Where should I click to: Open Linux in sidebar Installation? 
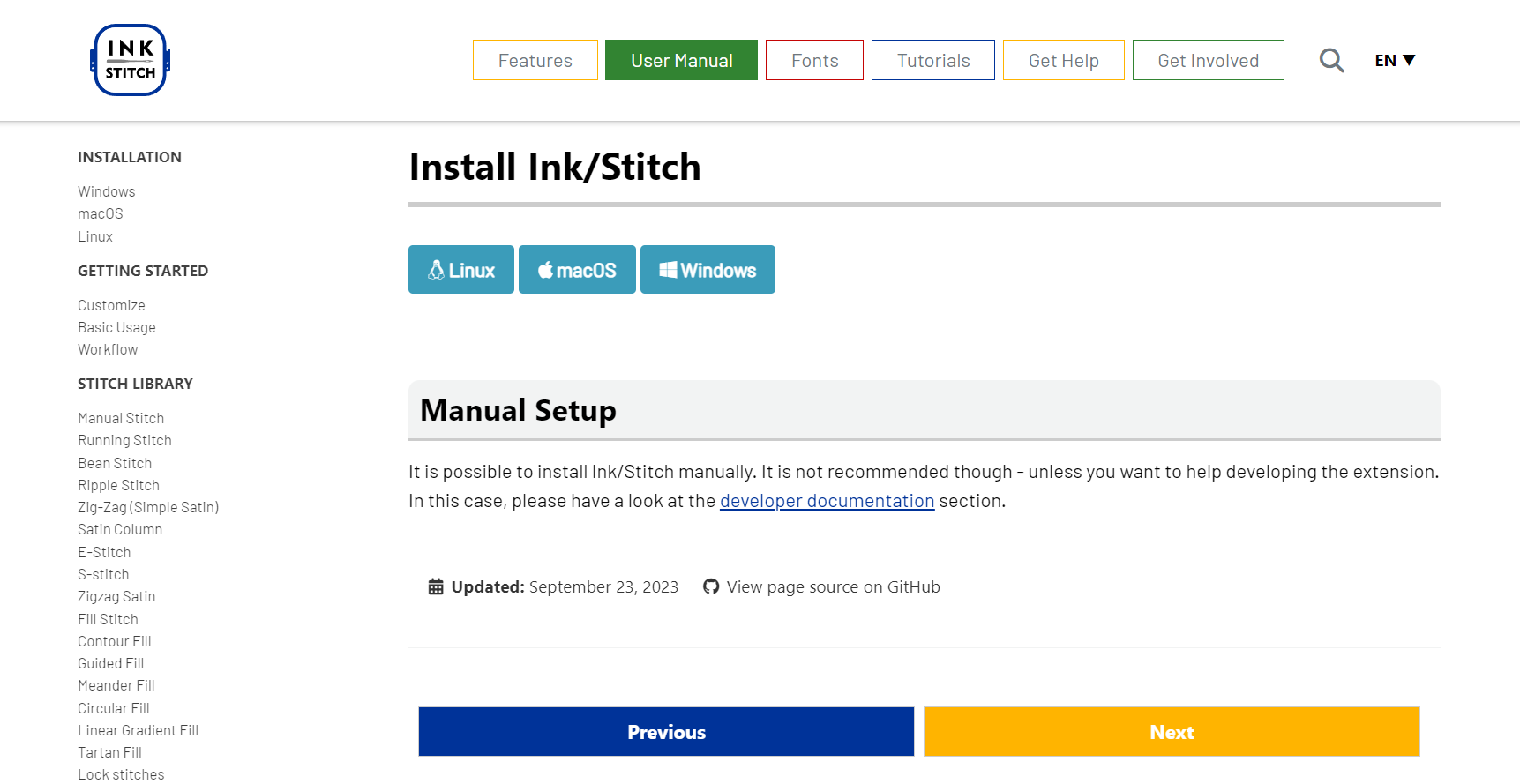point(94,236)
